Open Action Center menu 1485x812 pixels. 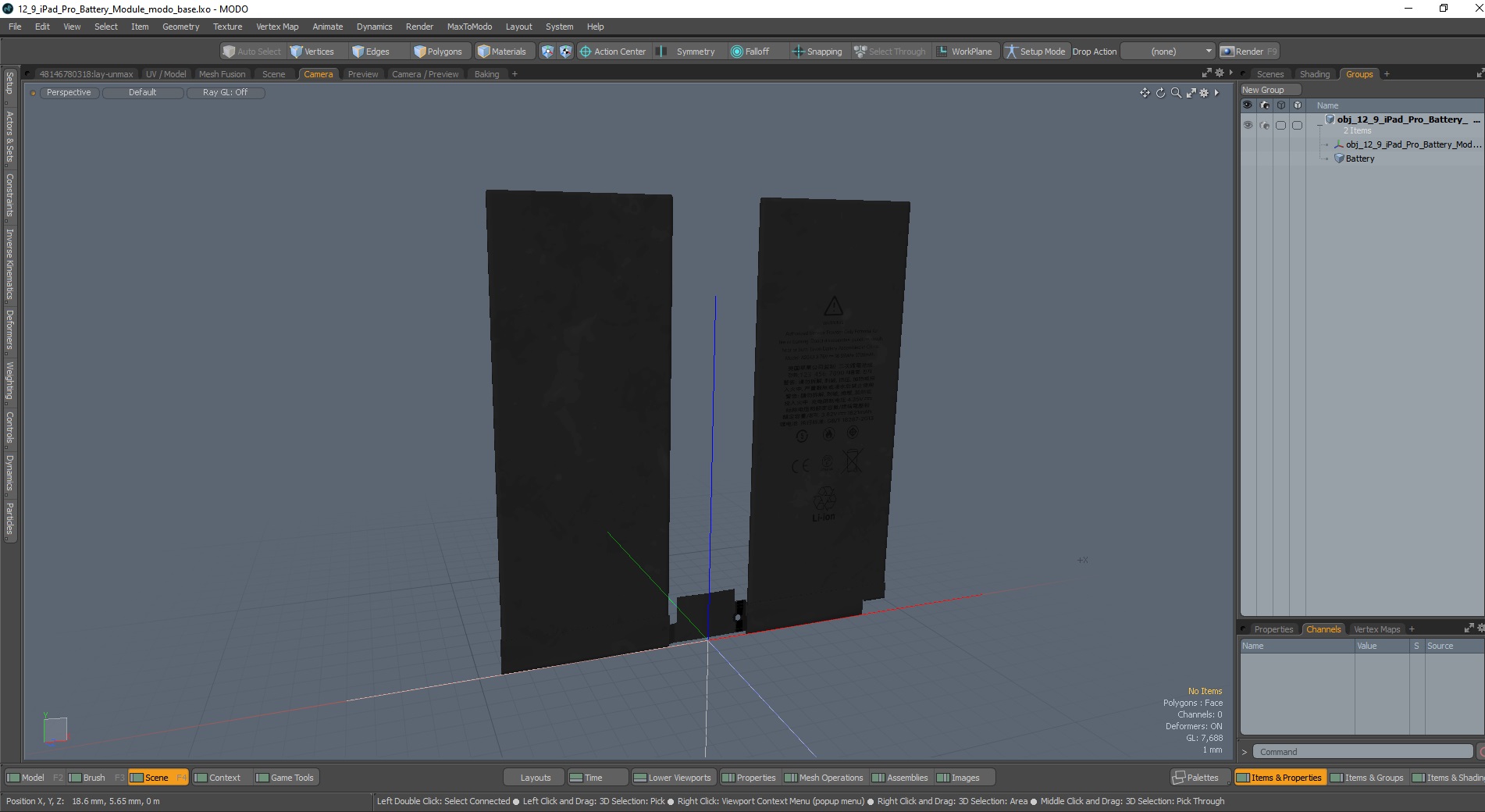pos(613,52)
